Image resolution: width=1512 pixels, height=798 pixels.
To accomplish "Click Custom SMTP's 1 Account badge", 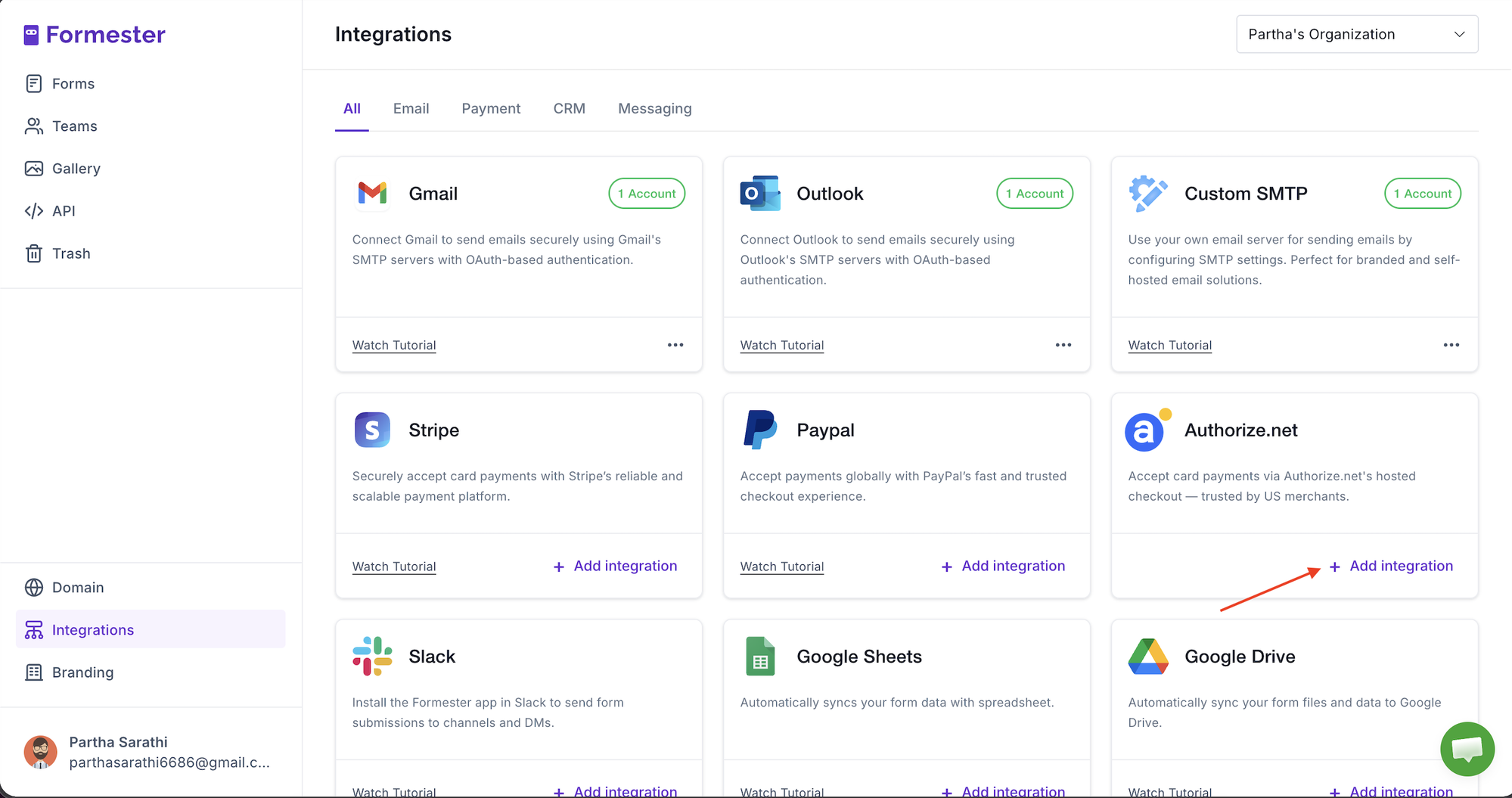I will click(1423, 194).
